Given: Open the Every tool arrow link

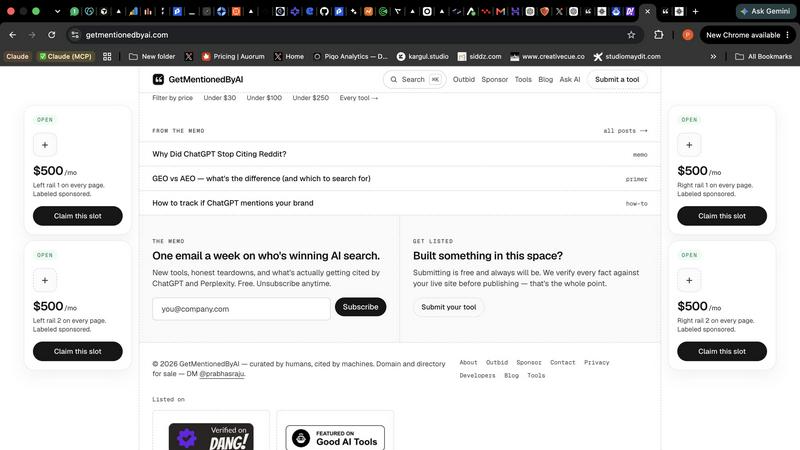Looking at the screenshot, I should pyautogui.click(x=359, y=97).
